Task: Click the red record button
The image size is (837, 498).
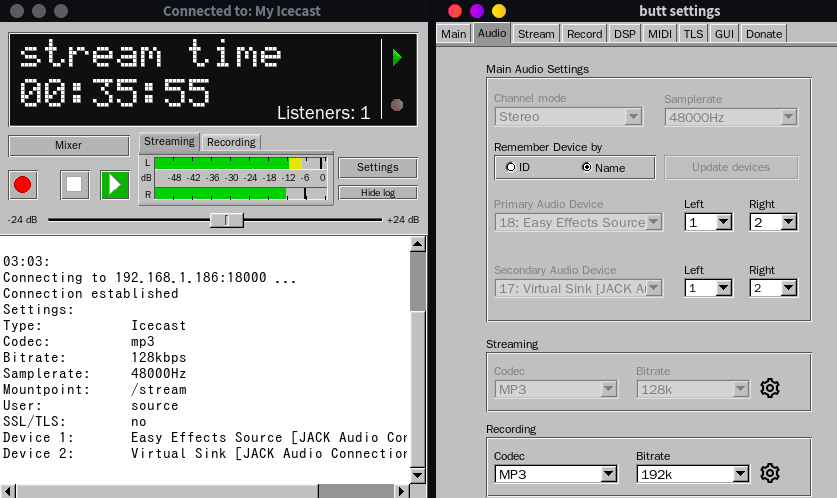Action: (x=23, y=184)
